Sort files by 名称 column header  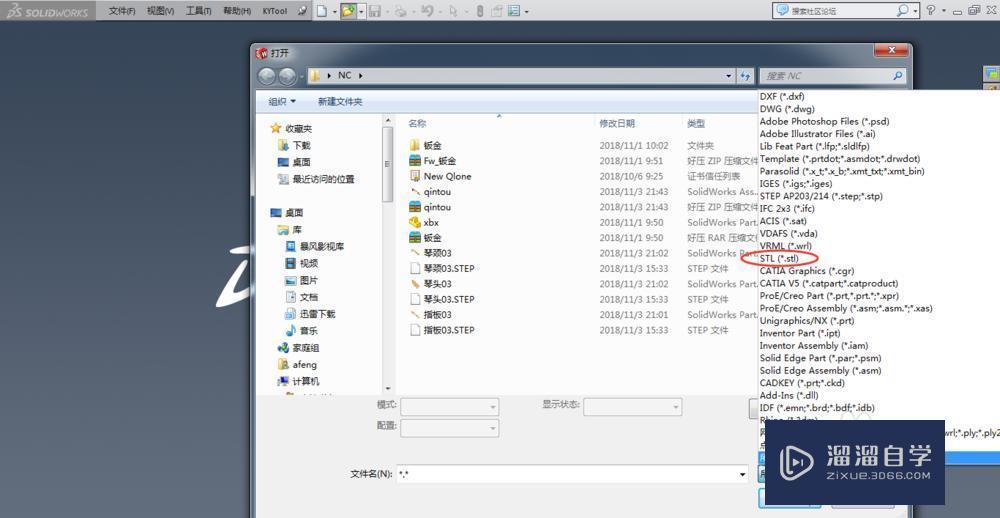(417, 123)
